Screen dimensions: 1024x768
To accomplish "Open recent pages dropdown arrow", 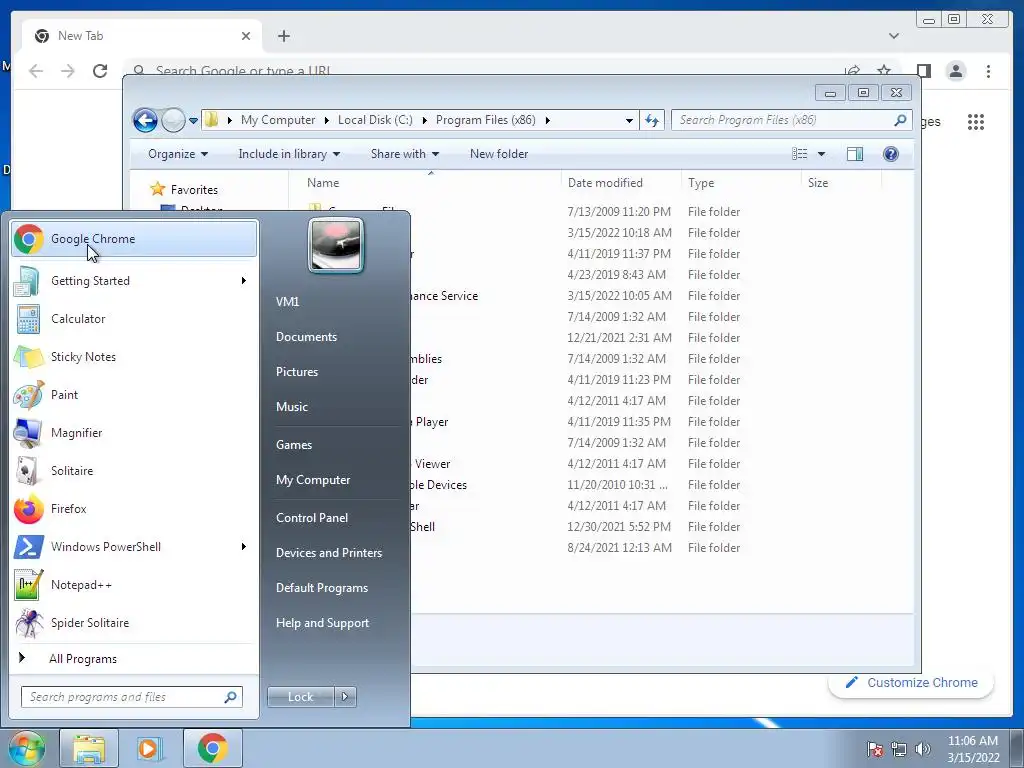I will (x=193, y=120).
